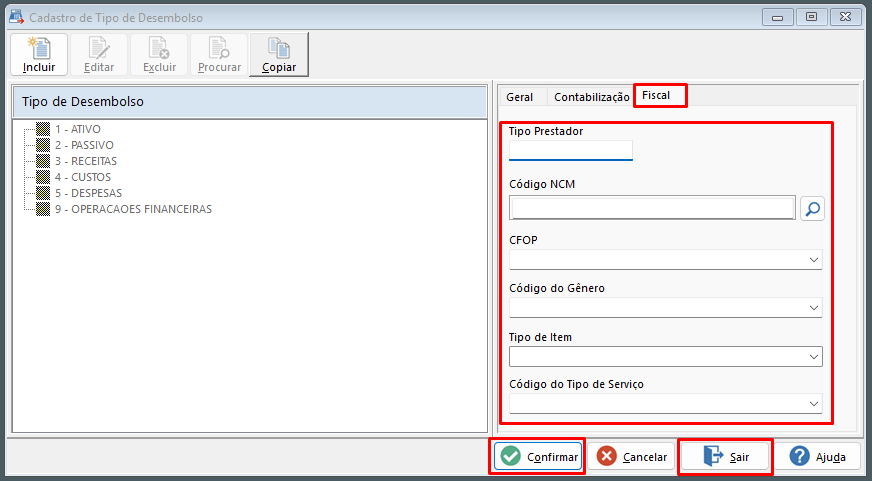Click the Código do Tipo de Serviço label

[576, 384]
